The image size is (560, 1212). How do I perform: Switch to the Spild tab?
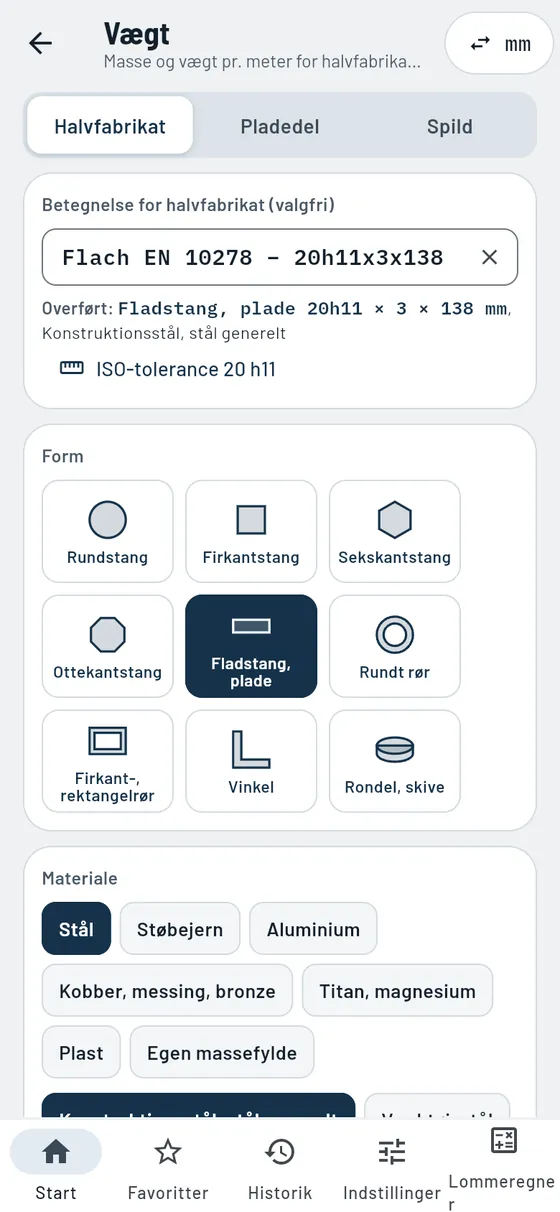pyautogui.click(x=450, y=126)
